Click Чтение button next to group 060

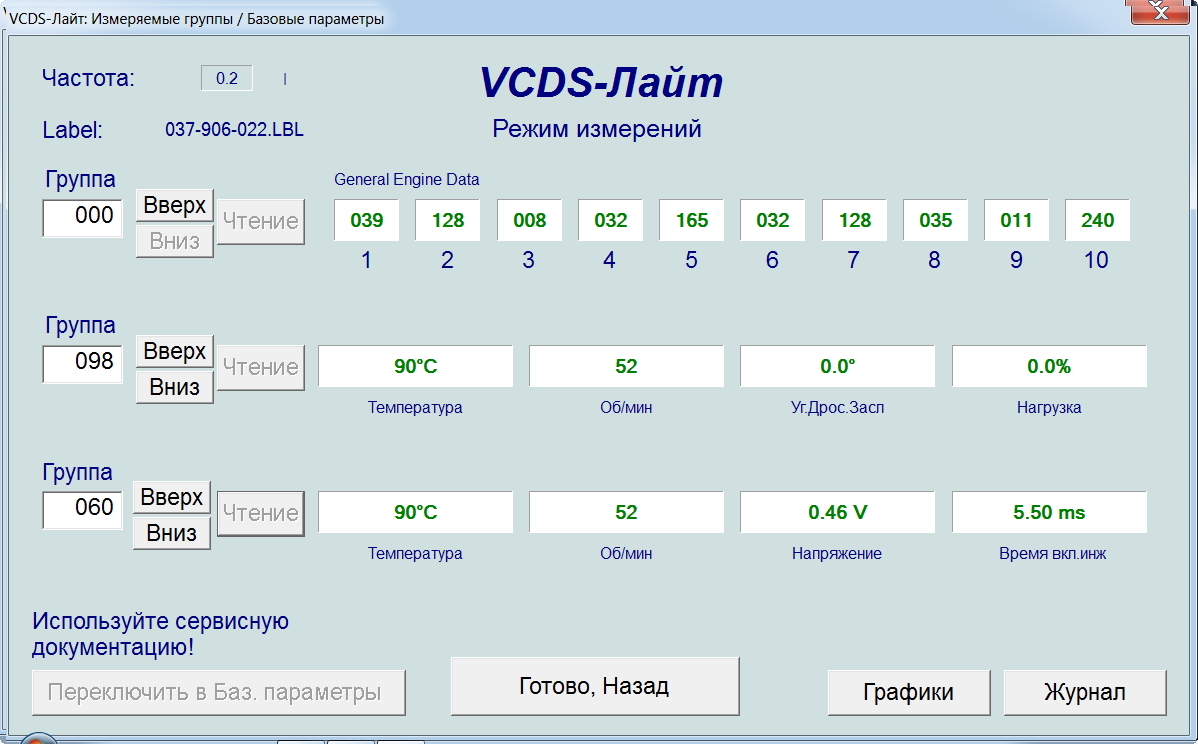(261, 513)
